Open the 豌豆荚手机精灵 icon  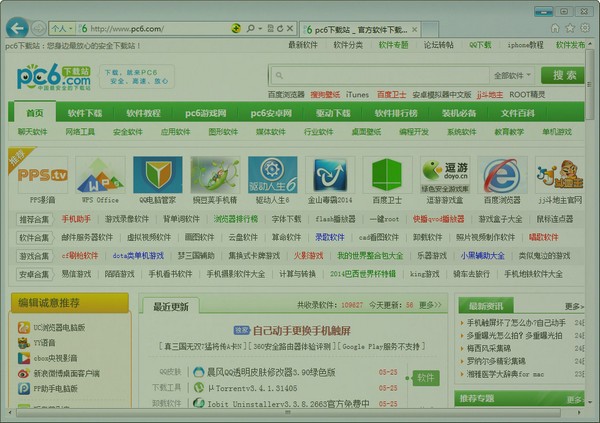click(215, 175)
